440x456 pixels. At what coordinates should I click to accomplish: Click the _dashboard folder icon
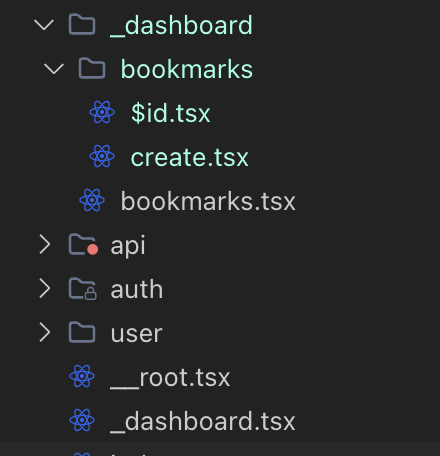tap(82, 24)
